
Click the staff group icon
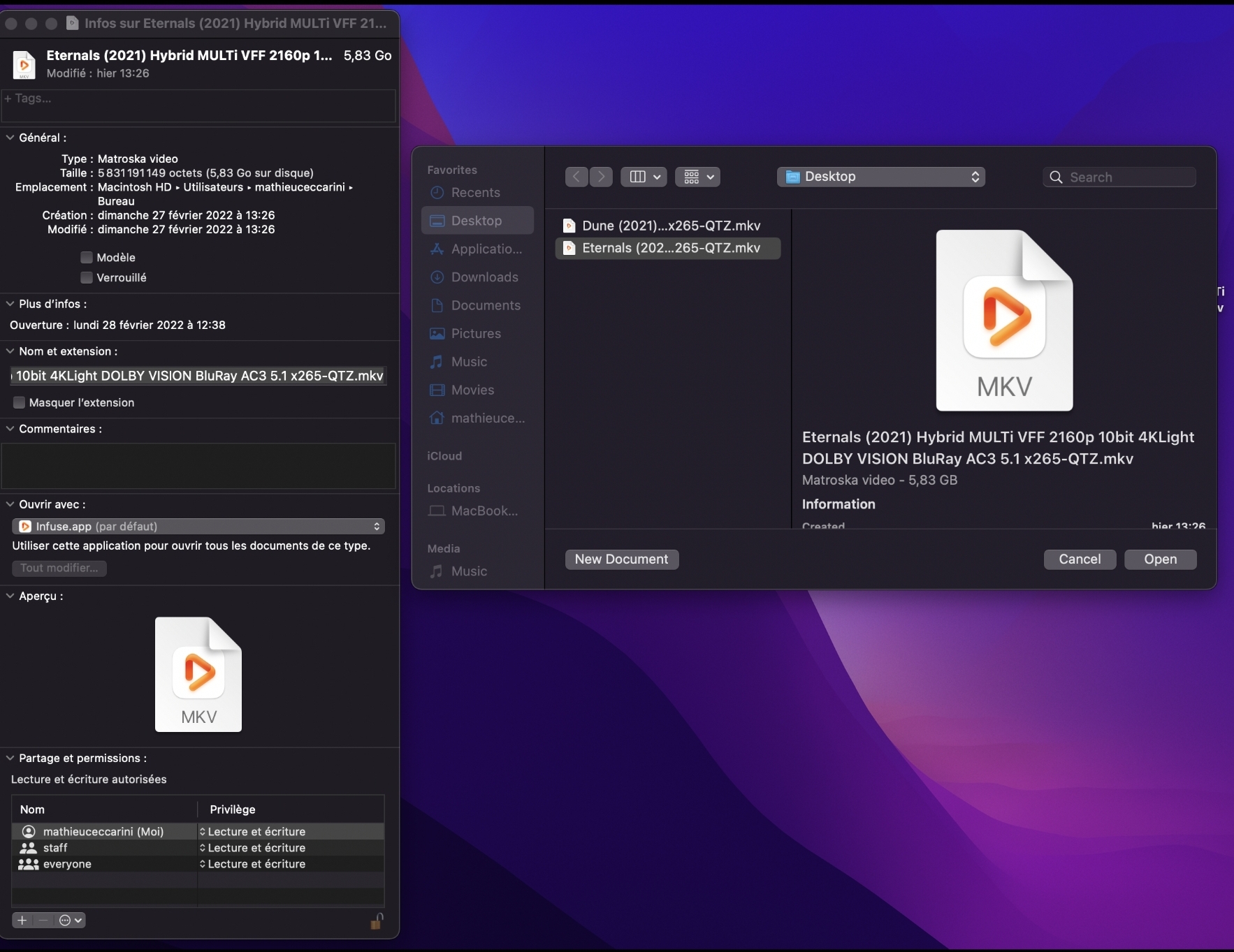29,848
